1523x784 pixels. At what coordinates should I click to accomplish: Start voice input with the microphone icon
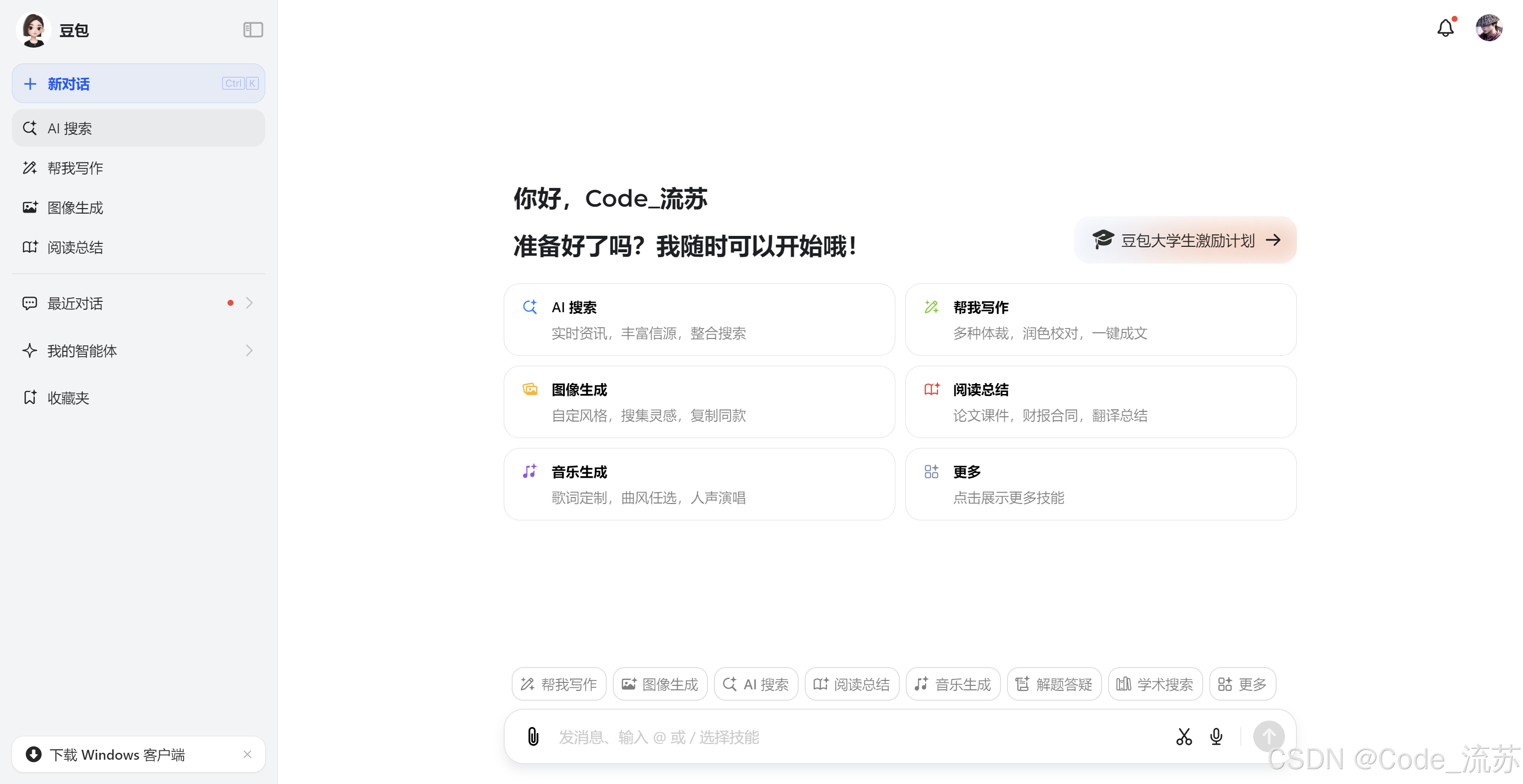[x=1216, y=736]
